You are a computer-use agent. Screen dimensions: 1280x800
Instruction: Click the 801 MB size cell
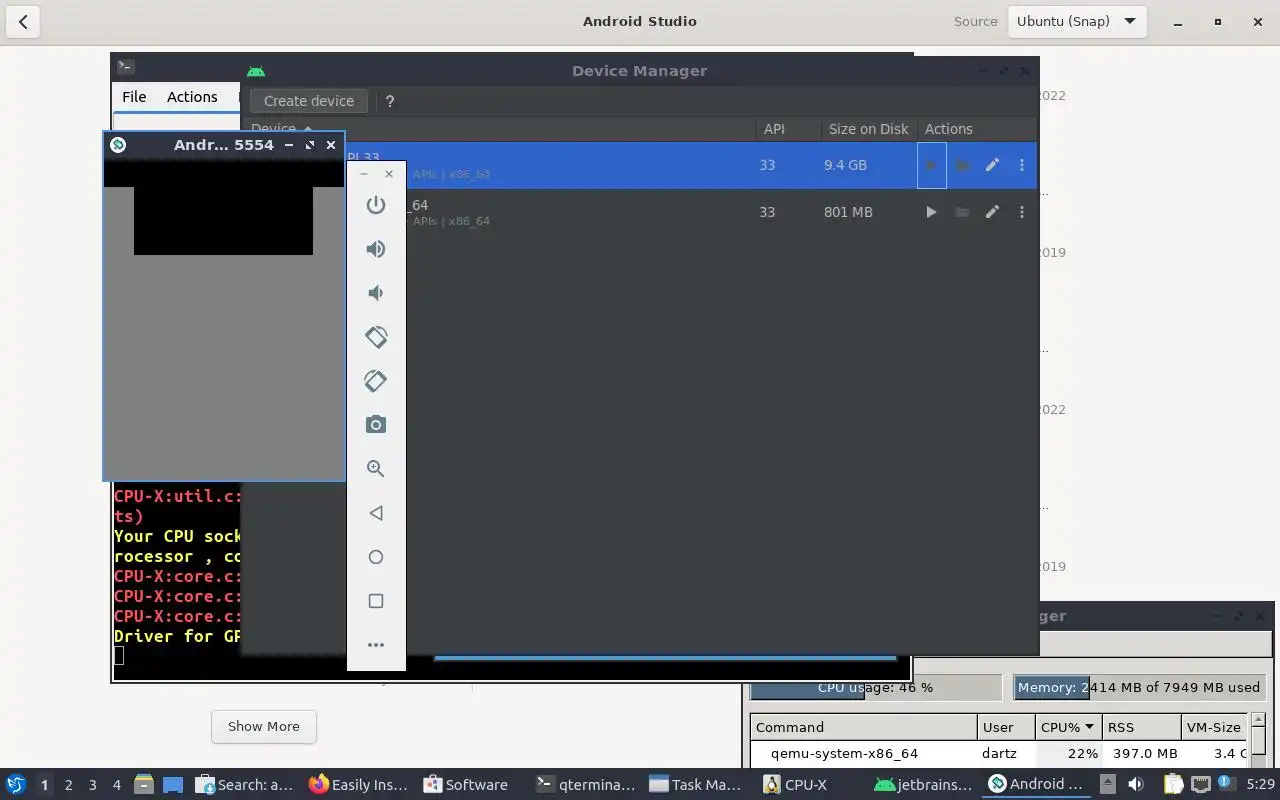tap(848, 212)
